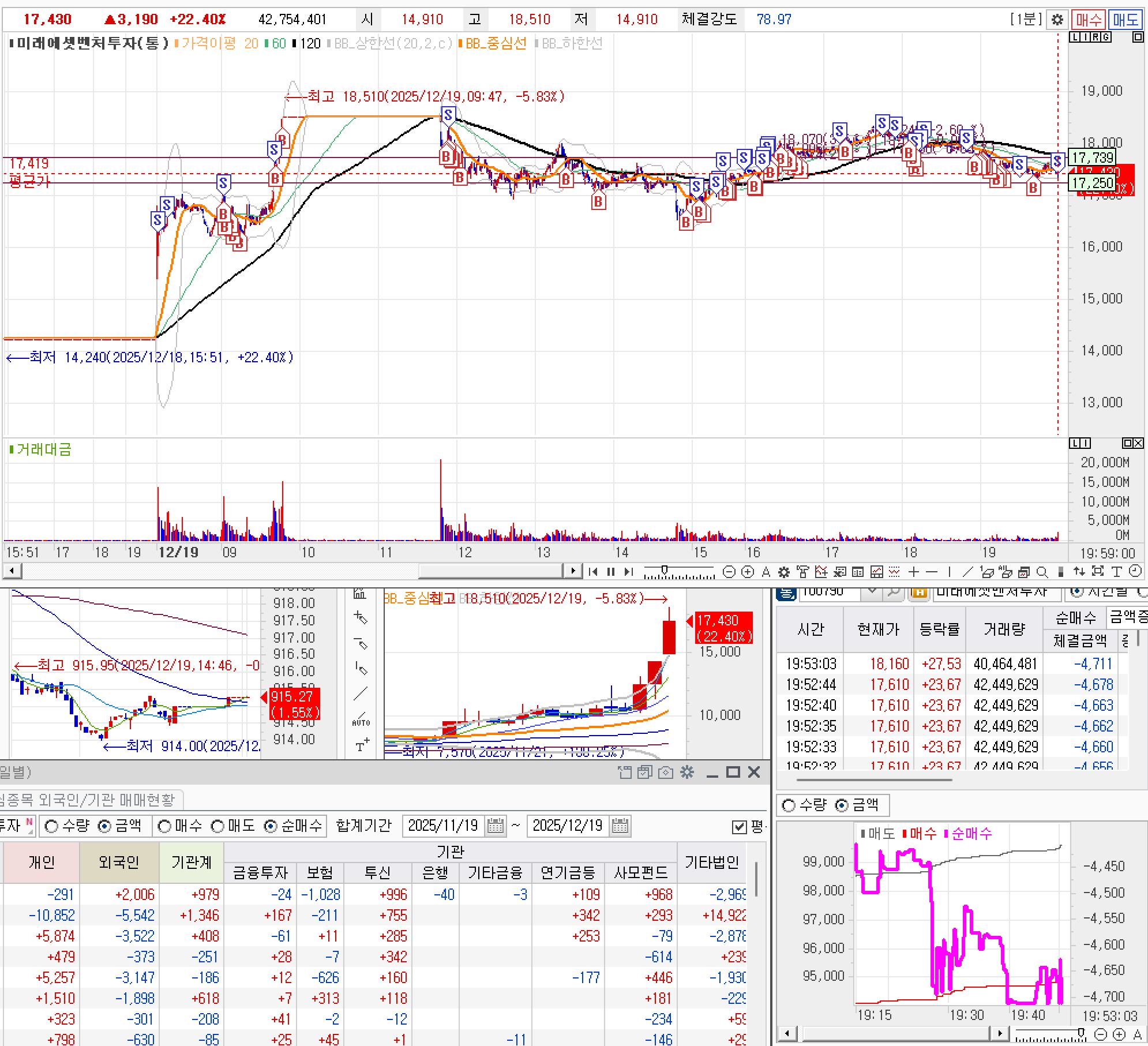Click the blue 매도 sell button

(1125, 20)
